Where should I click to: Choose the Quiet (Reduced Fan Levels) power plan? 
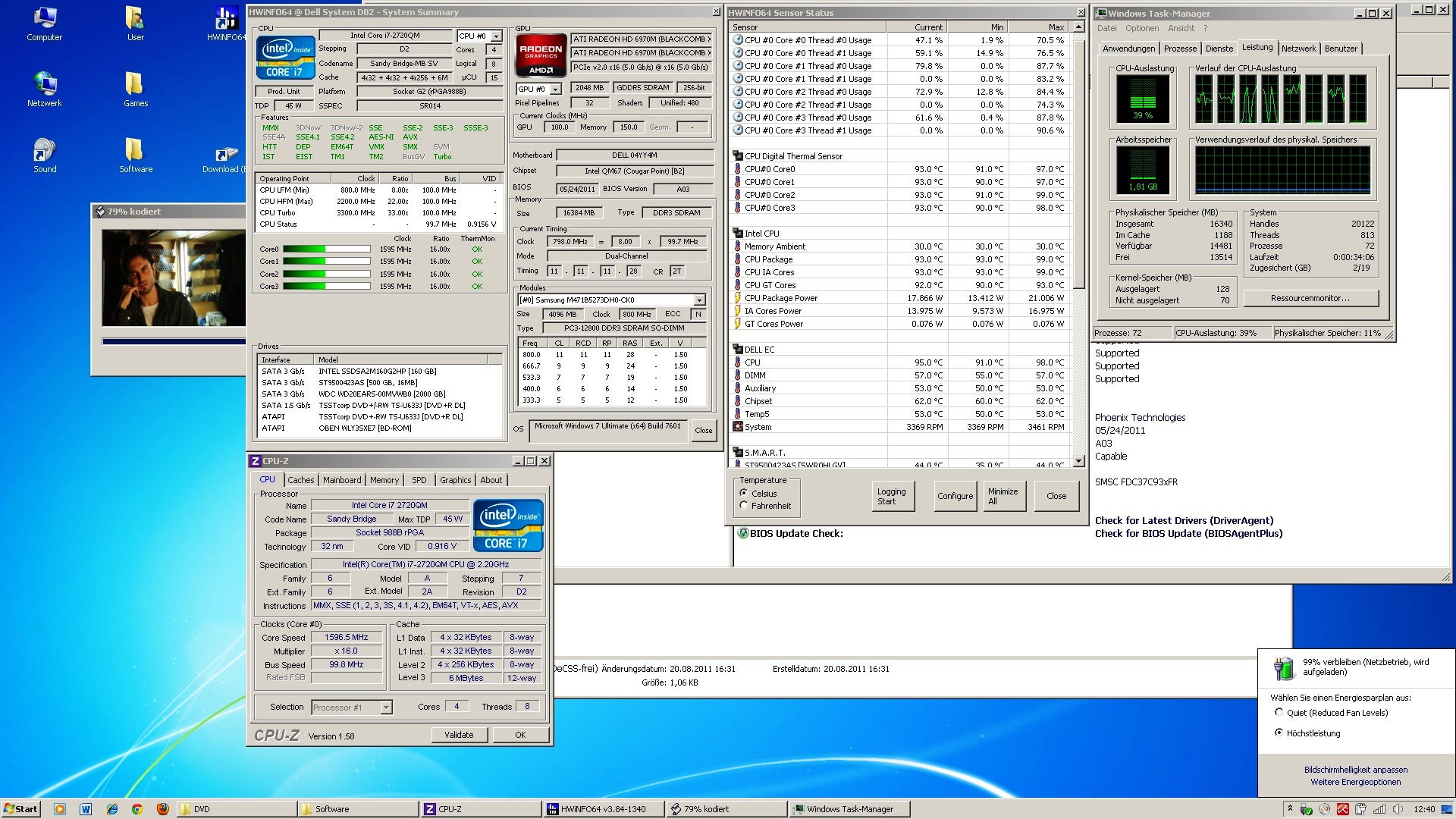point(1279,712)
